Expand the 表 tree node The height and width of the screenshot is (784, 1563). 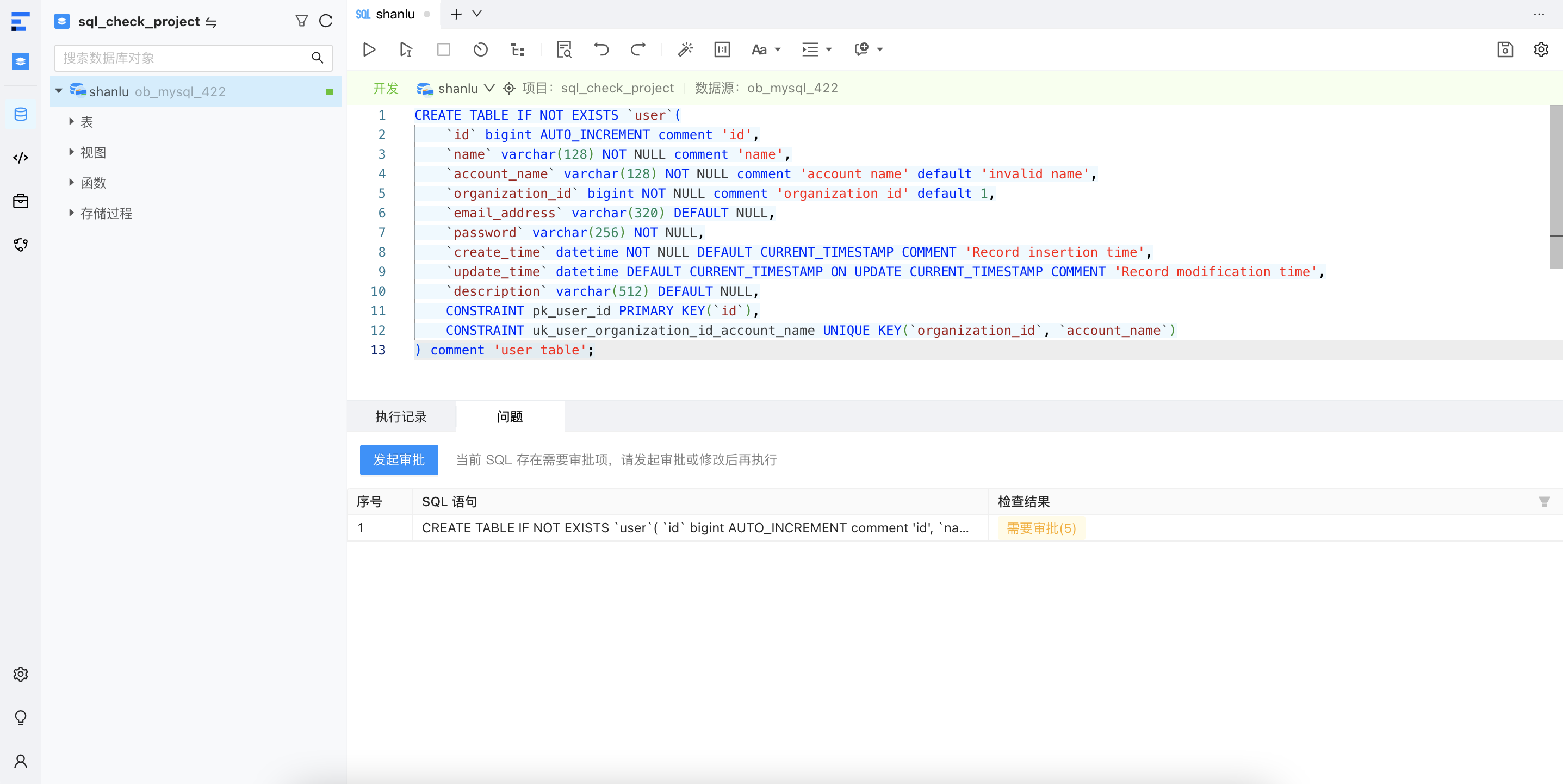coord(71,121)
